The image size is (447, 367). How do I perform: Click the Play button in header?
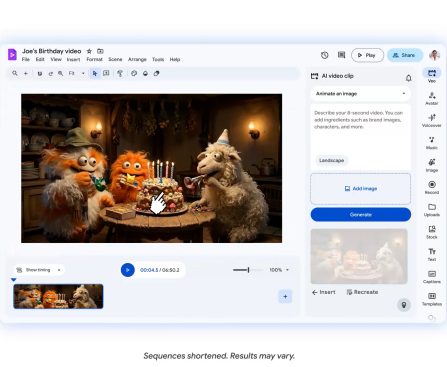[367, 55]
